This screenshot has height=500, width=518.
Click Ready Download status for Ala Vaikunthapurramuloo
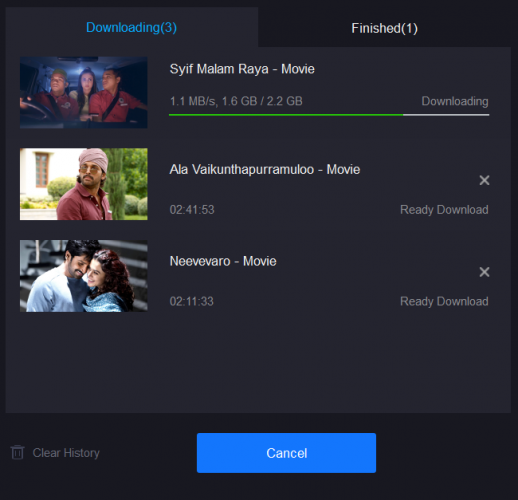(x=444, y=210)
